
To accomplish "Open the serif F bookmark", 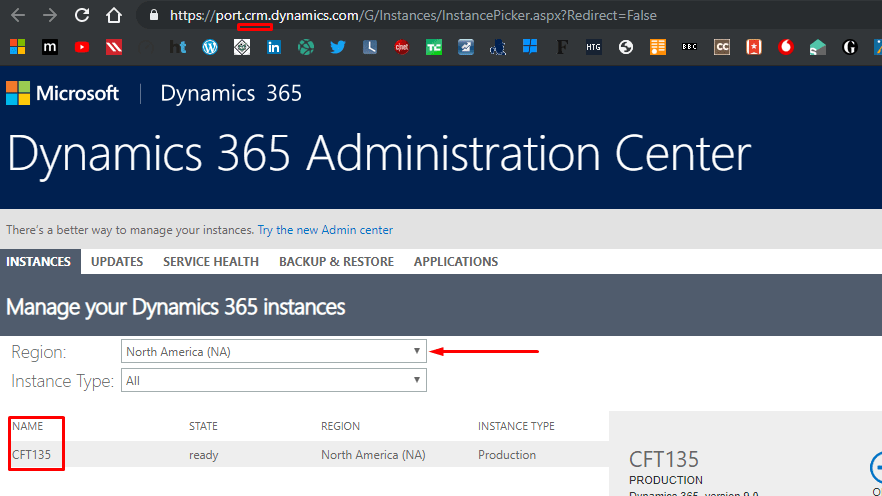I will tap(561, 47).
